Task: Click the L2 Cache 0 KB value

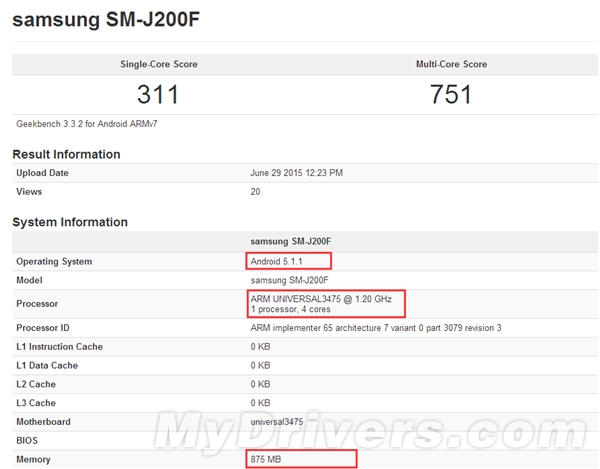Action: pyautogui.click(x=260, y=384)
